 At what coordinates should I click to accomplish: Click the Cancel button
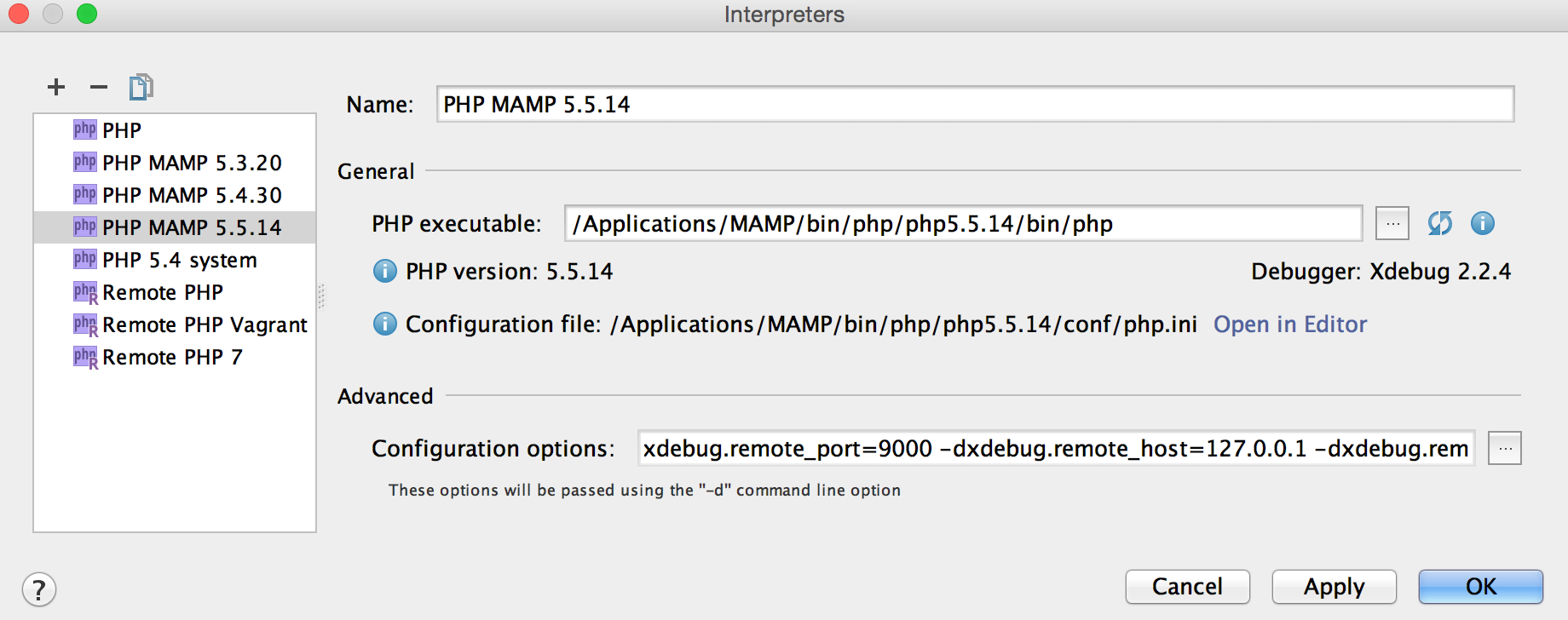[1188, 586]
